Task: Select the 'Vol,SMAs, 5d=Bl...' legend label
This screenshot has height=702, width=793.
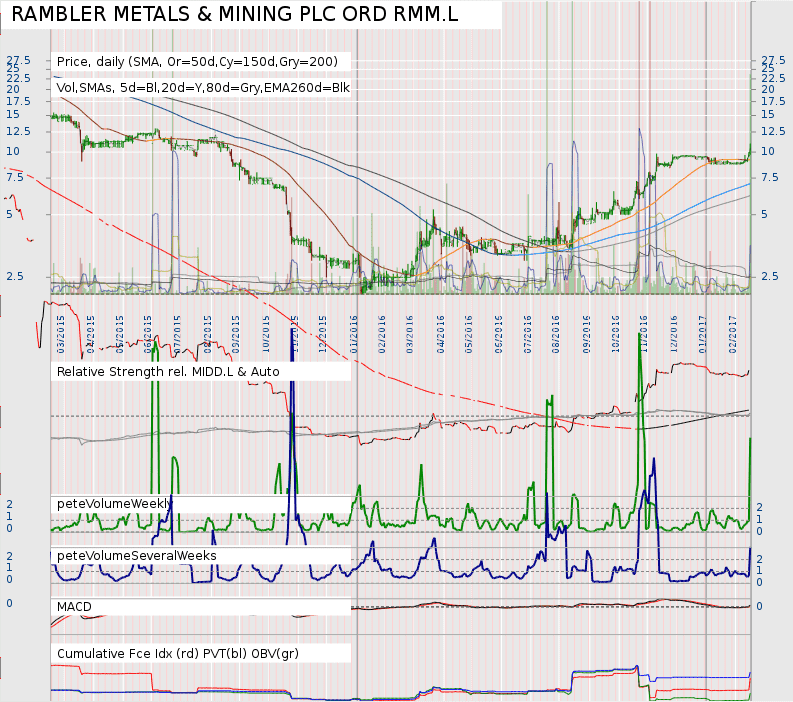Action: 203,87
